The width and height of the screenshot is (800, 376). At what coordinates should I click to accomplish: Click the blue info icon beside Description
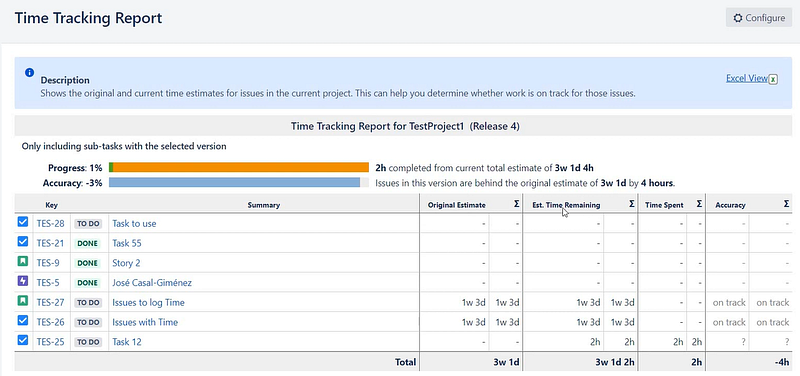pos(30,72)
